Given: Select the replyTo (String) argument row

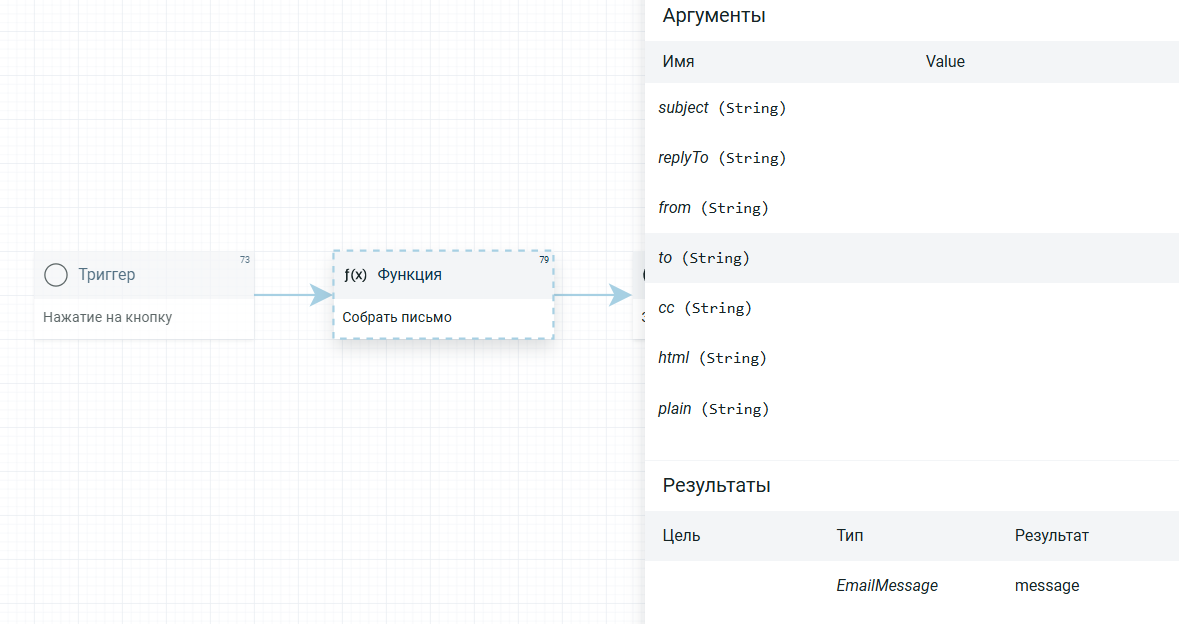Looking at the screenshot, I should (912, 158).
